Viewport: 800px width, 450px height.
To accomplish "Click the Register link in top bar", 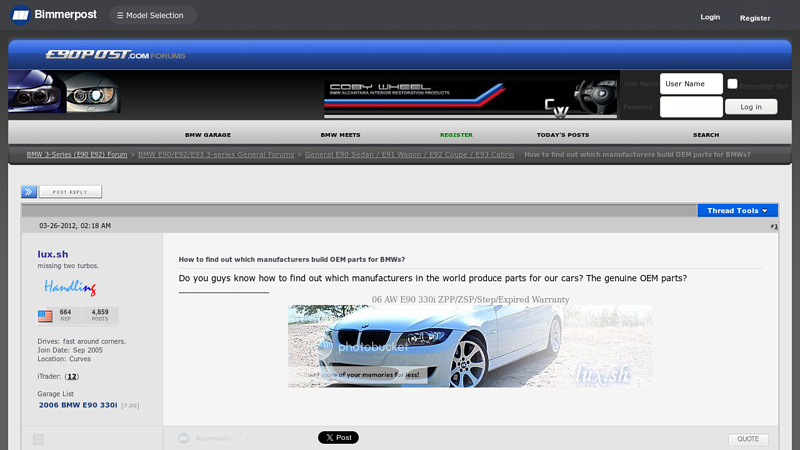I will coord(755,18).
